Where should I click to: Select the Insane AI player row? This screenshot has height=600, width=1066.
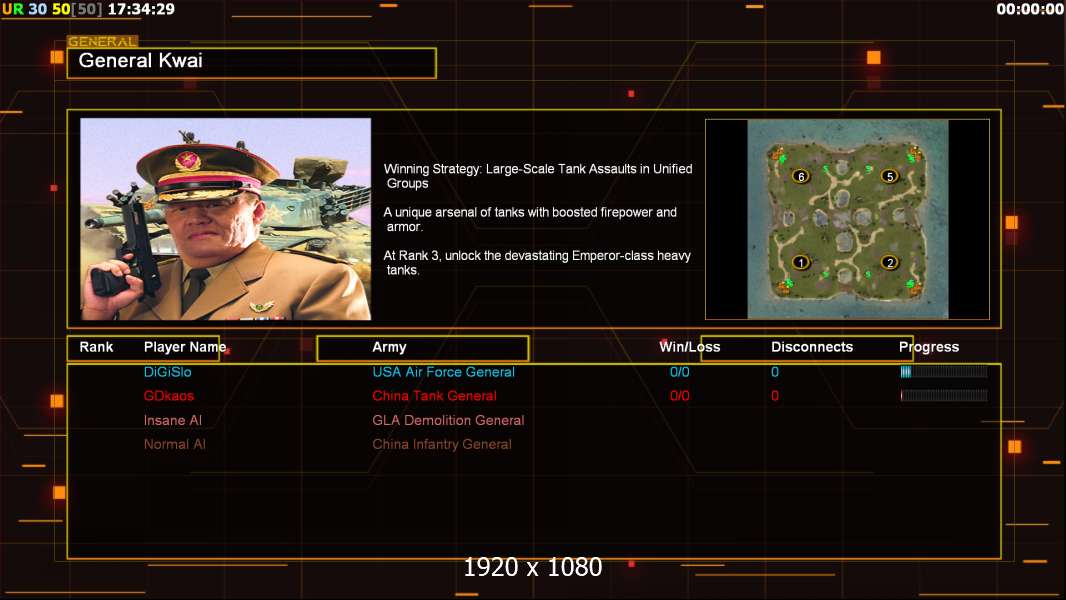(173, 420)
